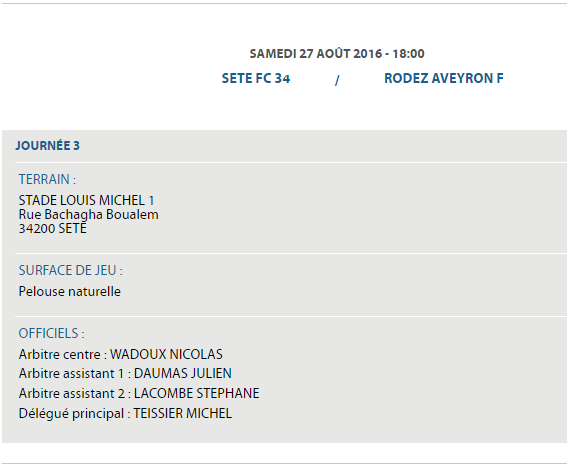Screen dimensions: 567x473
Task: Click the Pelouse naturelle text
Action: 70,291
